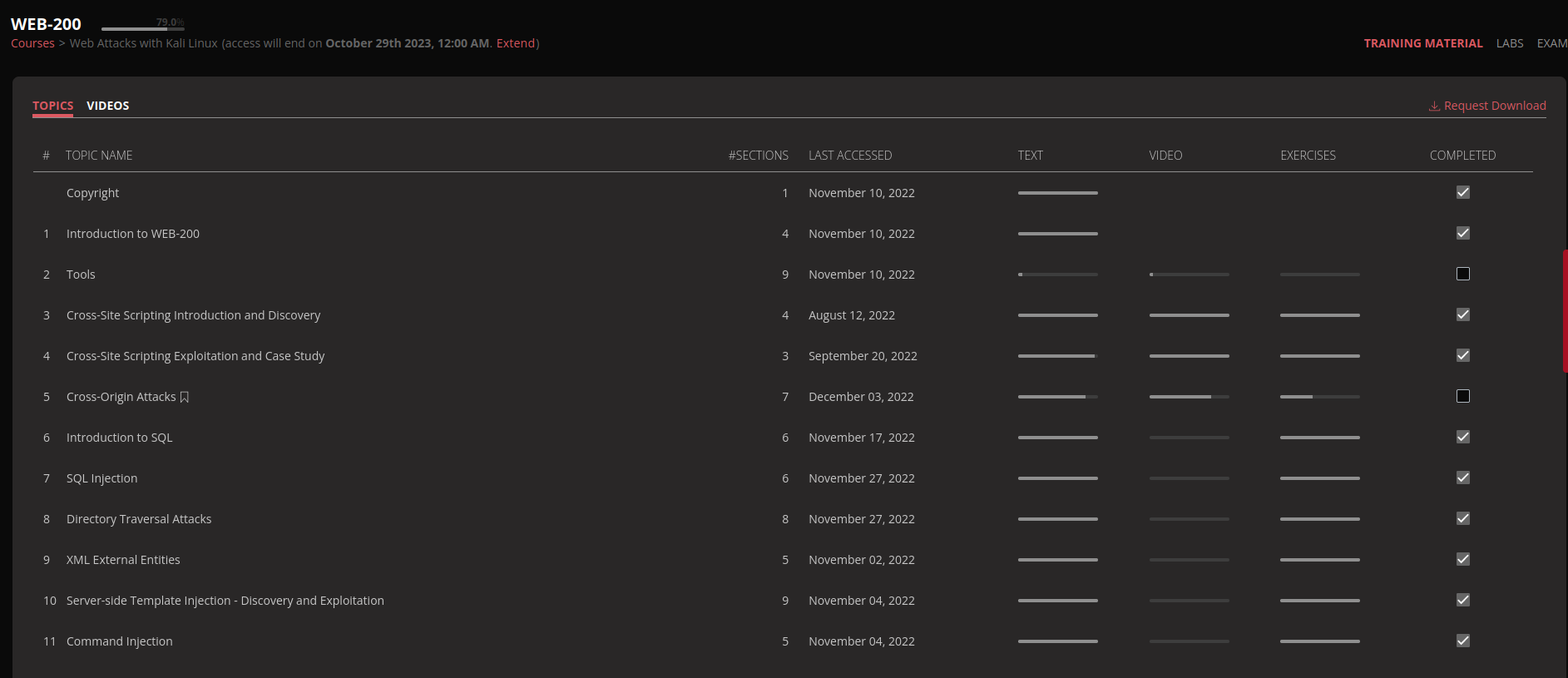Click the Extend access link
This screenshot has width=1568, height=678.
pyautogui.click(x=516, y=43)
